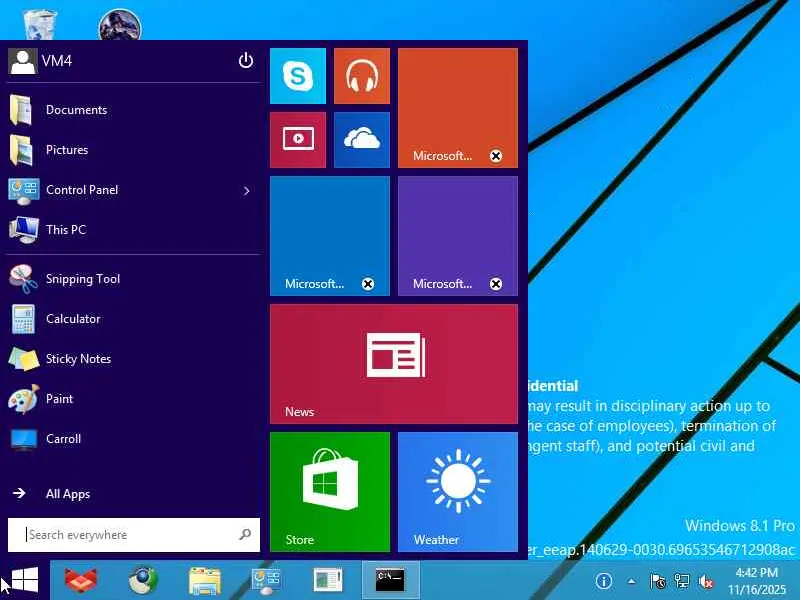800x600 pixels.
Task: Open This PC from Start menu
Action: pyautogui.click(x=134, y=230)
